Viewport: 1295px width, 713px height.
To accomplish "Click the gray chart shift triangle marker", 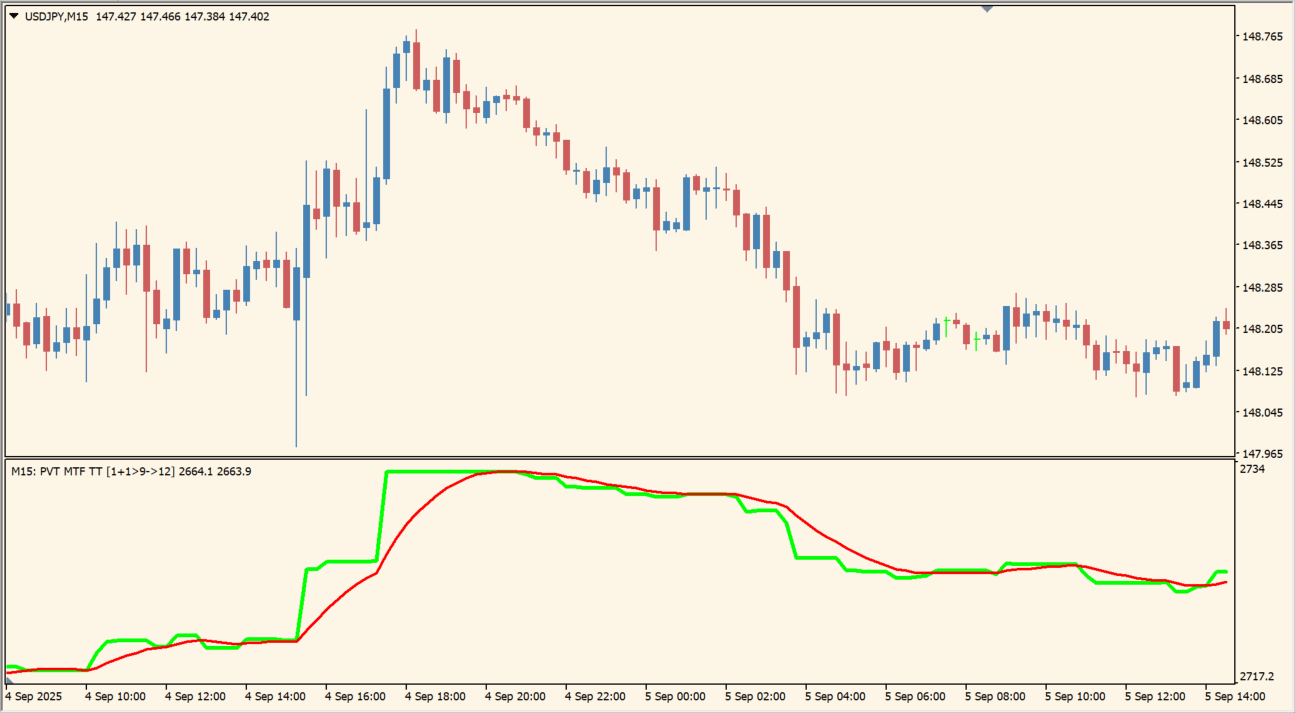I will [987, 9].
